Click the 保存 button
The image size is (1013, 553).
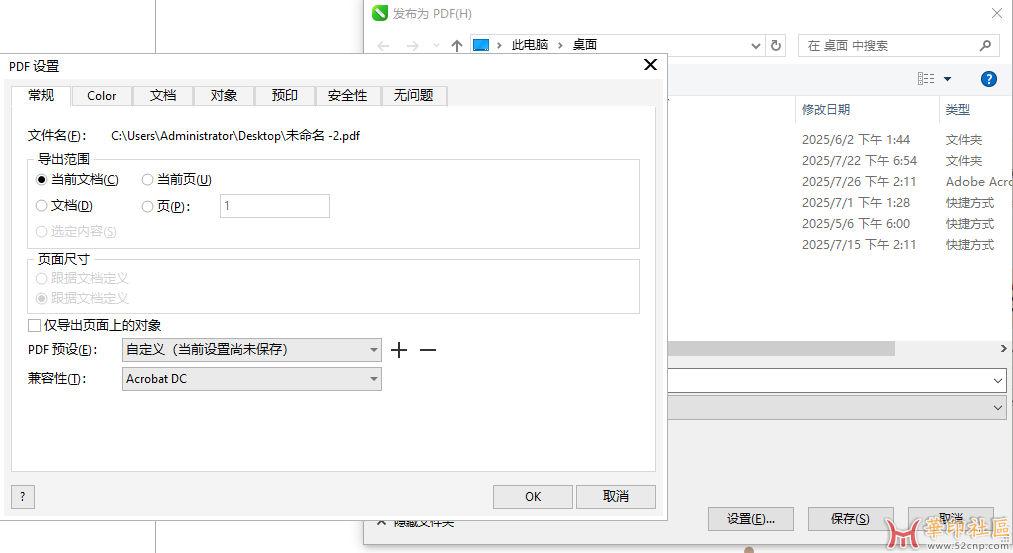coord(850,519)
